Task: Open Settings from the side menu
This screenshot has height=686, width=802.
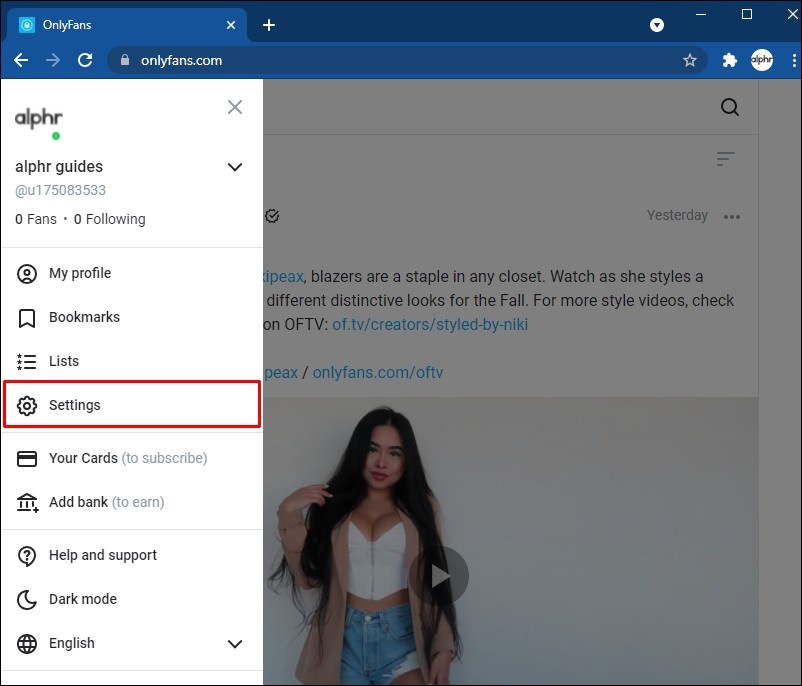Action: [x=131, y=404]
